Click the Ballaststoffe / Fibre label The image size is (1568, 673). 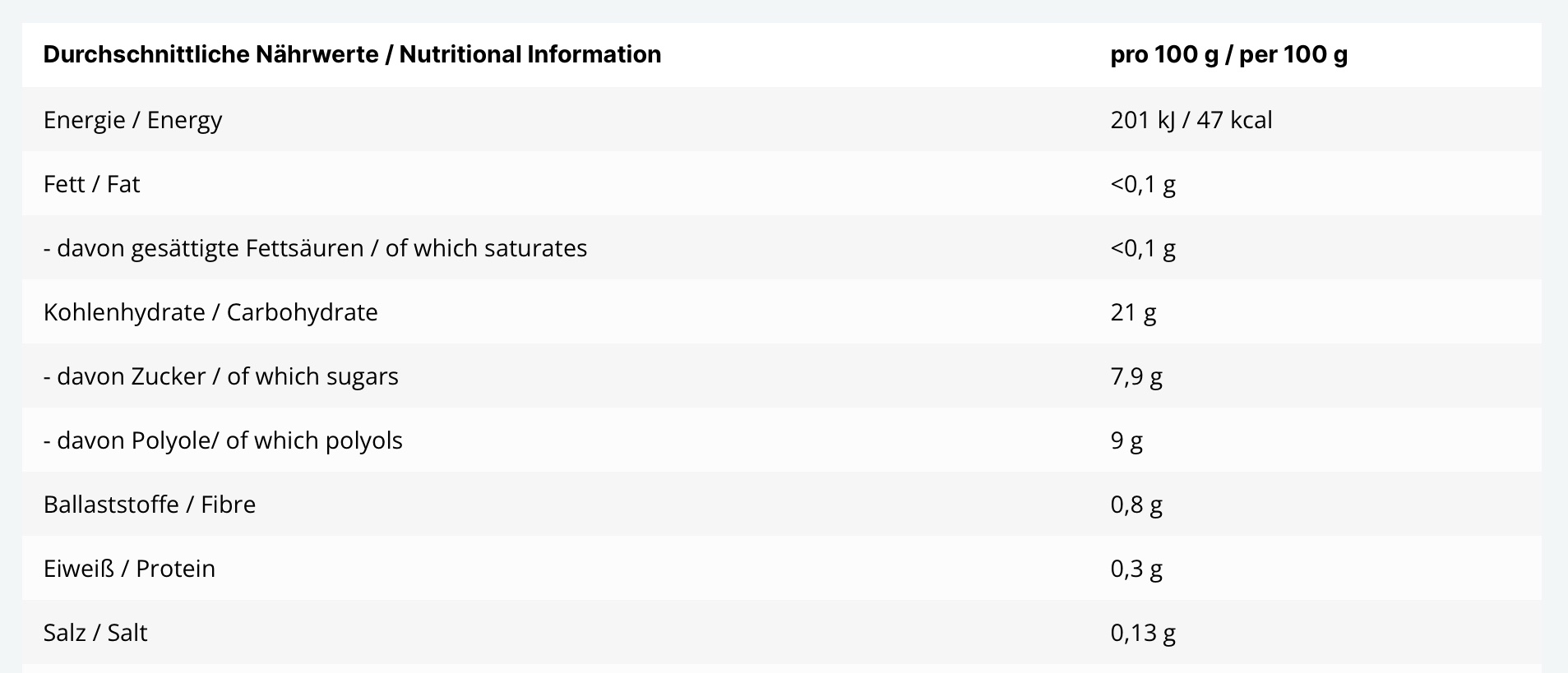(x=150, y=505)
